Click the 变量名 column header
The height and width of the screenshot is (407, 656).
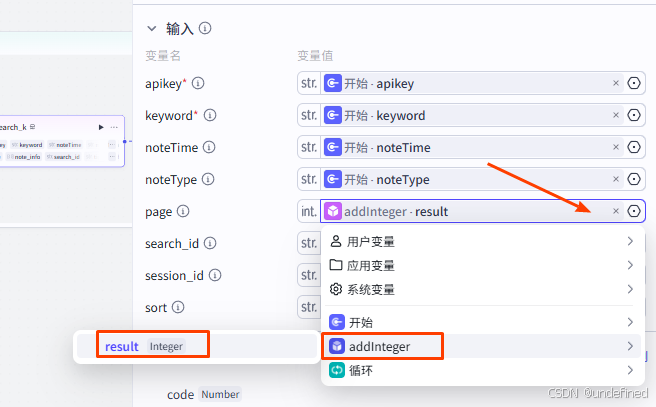point(163,56)
